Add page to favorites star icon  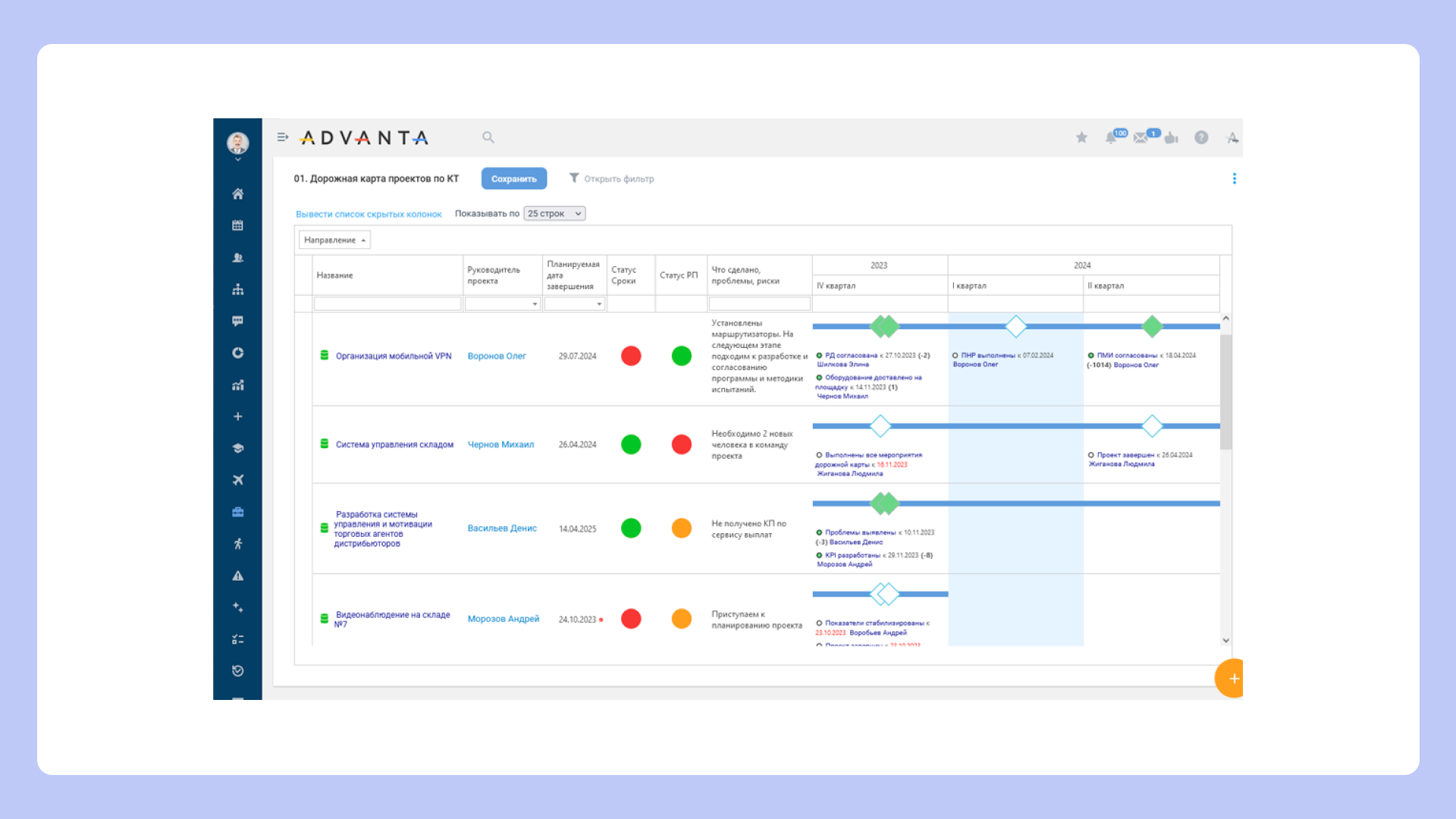point(1081,137)
